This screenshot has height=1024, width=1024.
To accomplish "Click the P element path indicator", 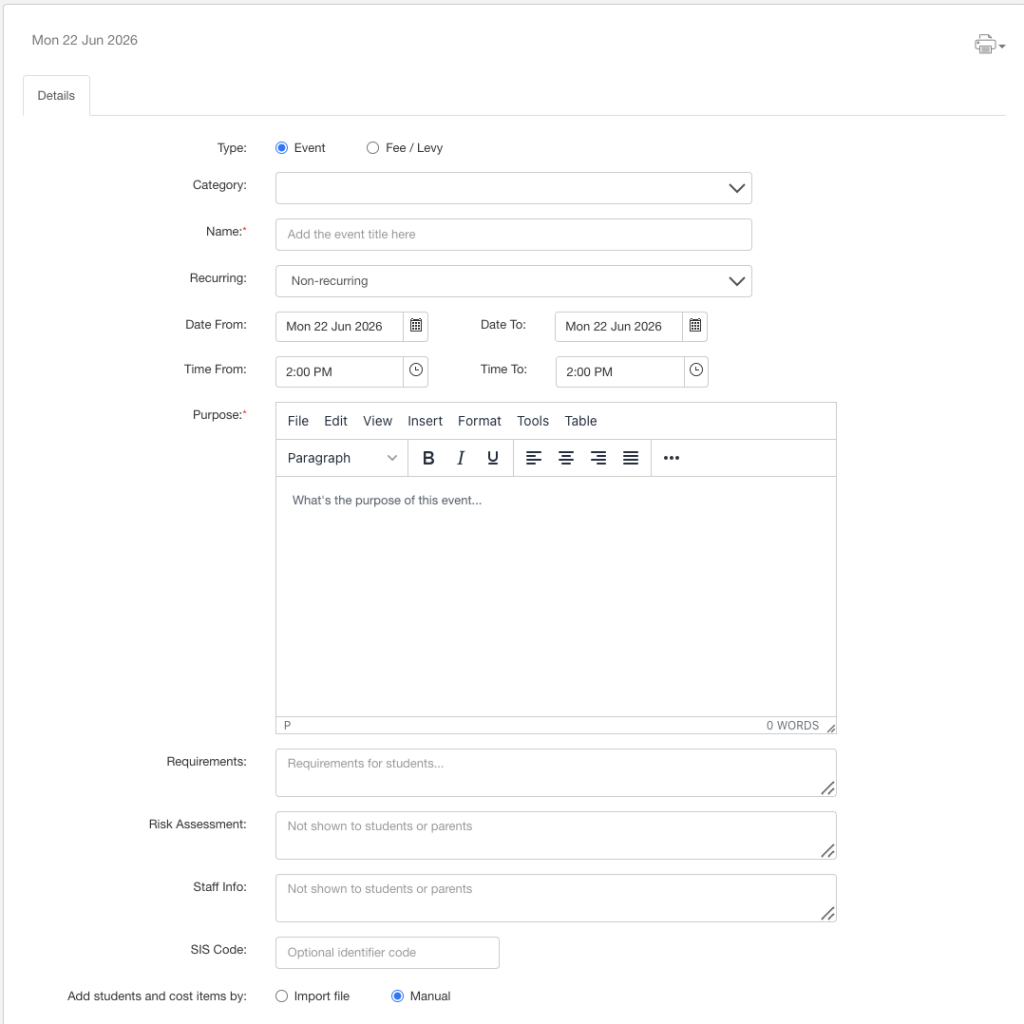I will tap(287, 726).
